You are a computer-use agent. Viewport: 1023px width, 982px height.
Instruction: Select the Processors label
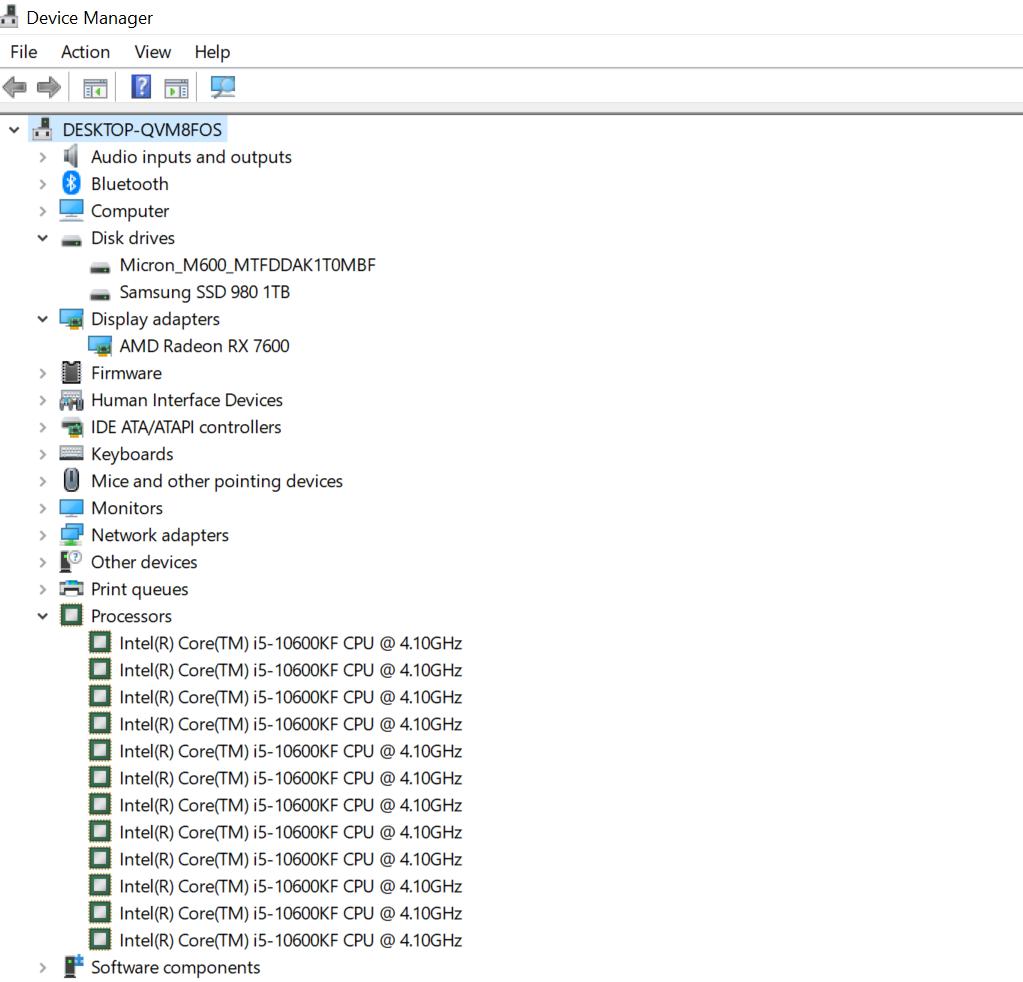point(131,616)
